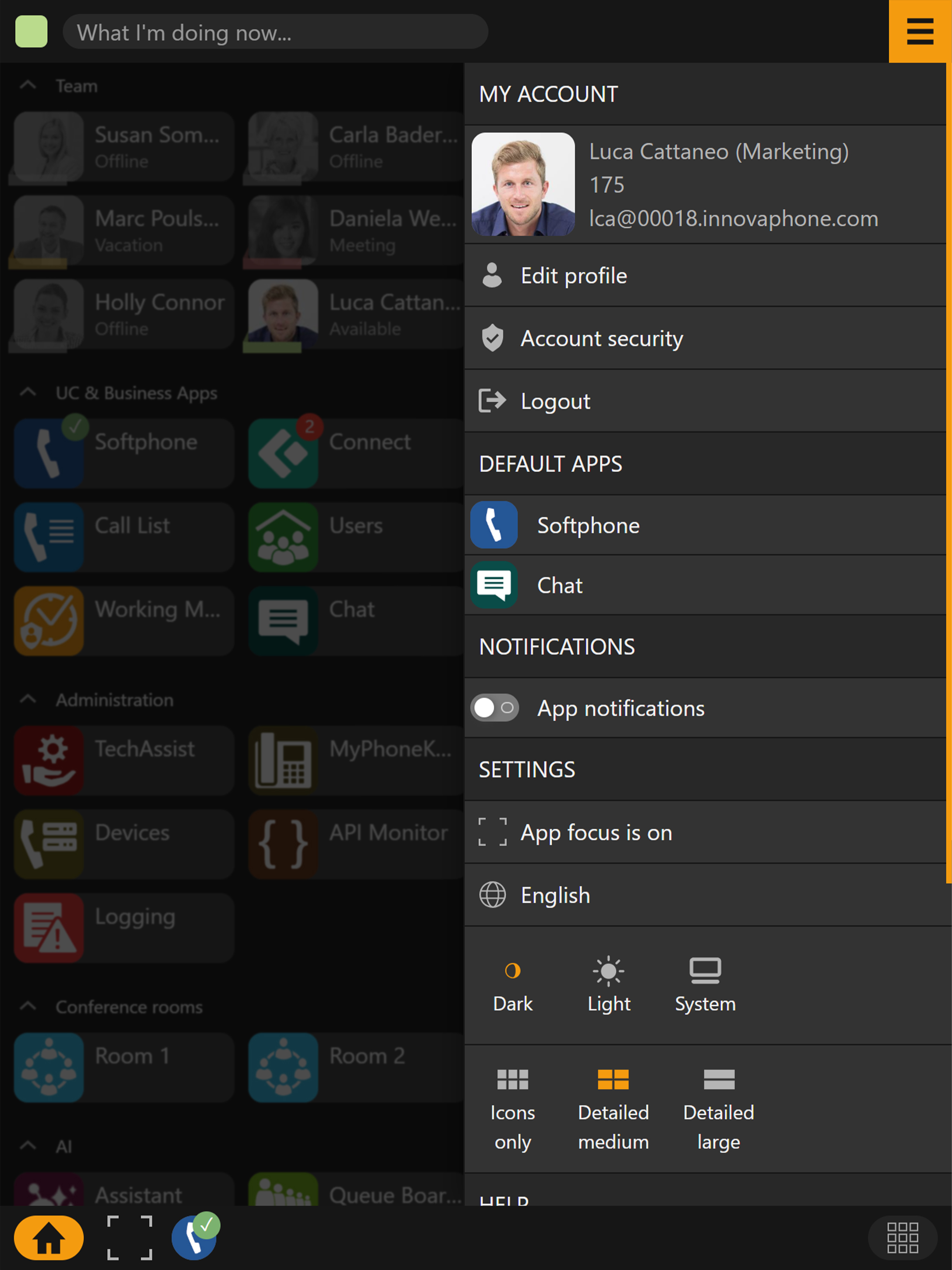The height and width of the screenshot is (1270, 952).
Task: Open the Users app
Action: [x=356, y=537]
